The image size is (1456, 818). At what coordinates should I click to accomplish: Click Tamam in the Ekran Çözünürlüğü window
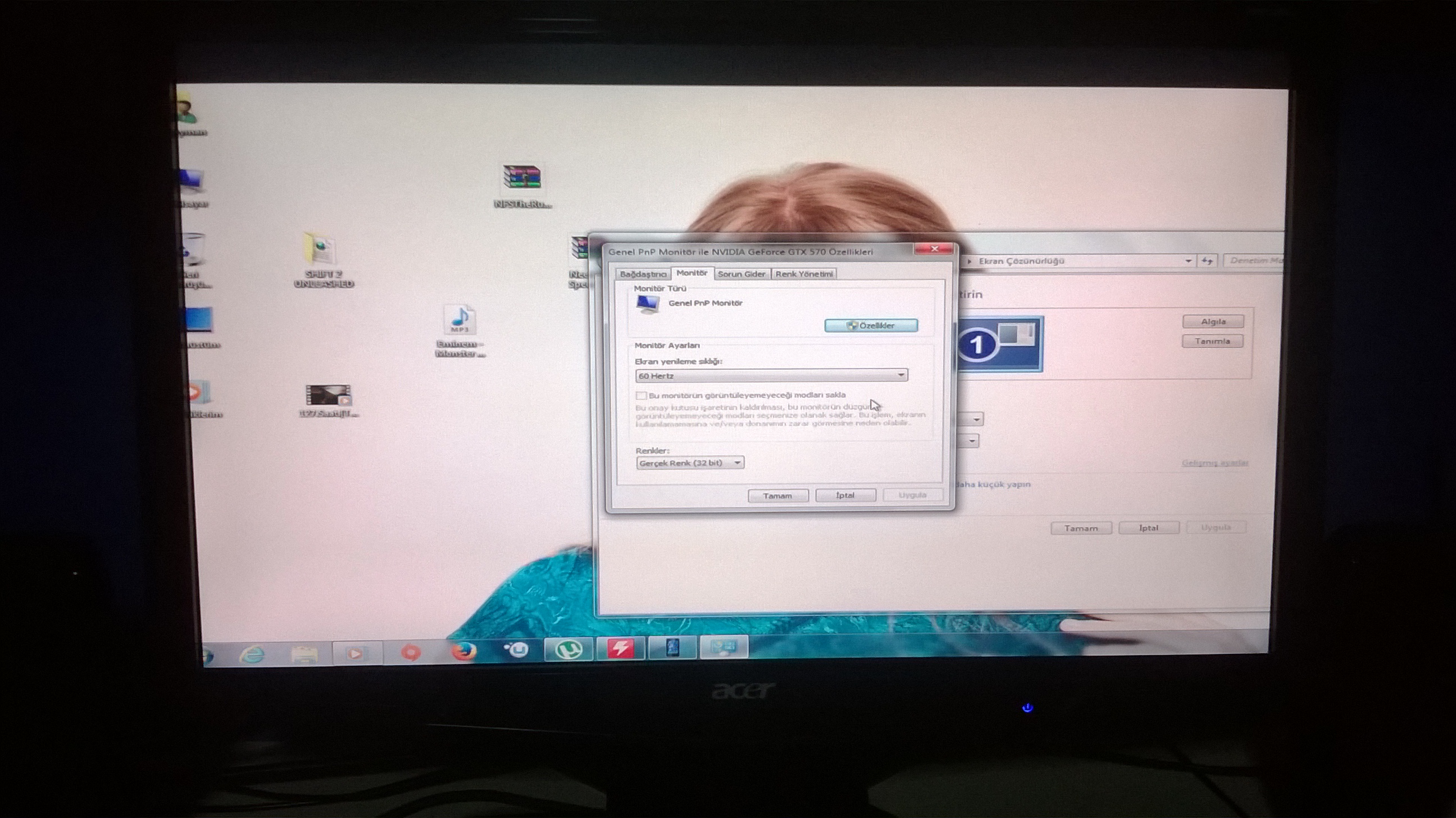(x=1081, y=528)
